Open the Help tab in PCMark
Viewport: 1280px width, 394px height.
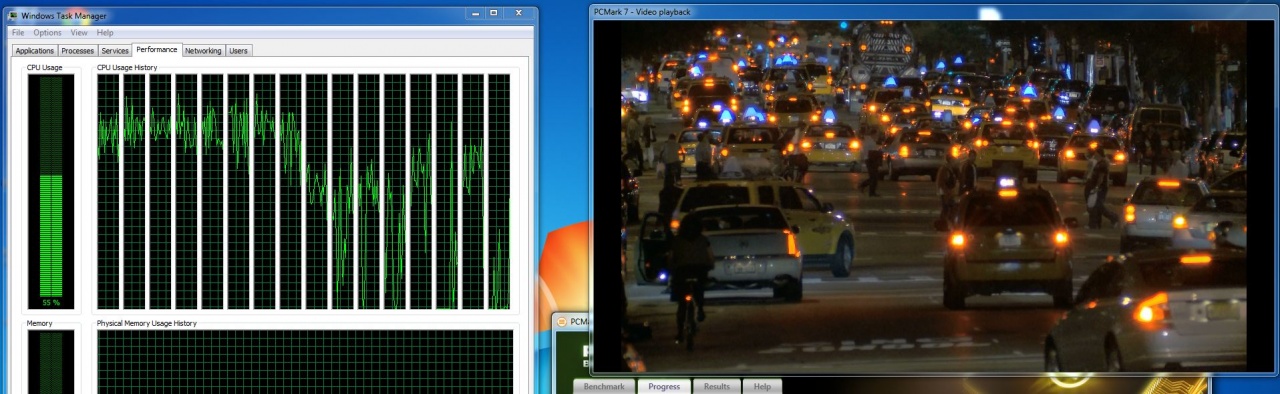pyautogui.click(x=762, y=386)
